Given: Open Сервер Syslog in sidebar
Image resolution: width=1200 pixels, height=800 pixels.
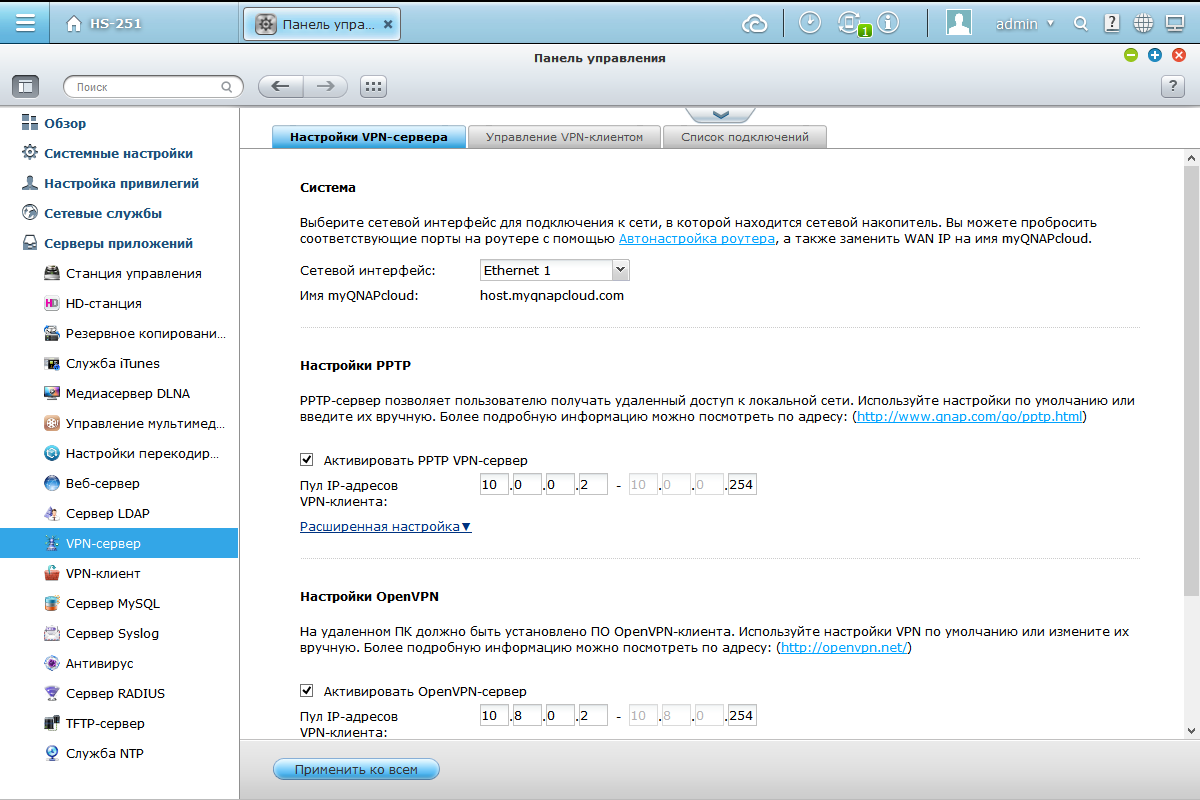Looking at the screenshot, I should (112, 634).
